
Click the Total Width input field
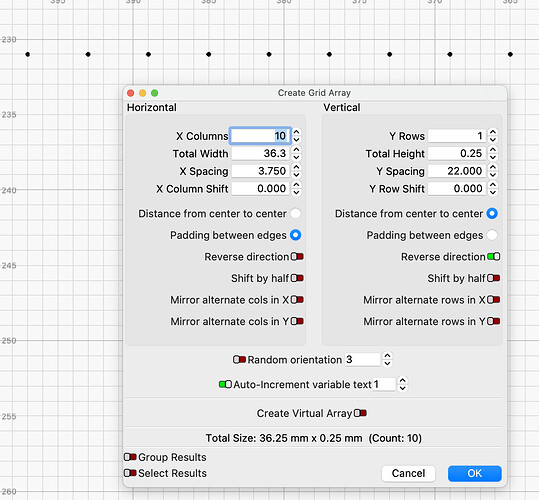click(260, 153)
